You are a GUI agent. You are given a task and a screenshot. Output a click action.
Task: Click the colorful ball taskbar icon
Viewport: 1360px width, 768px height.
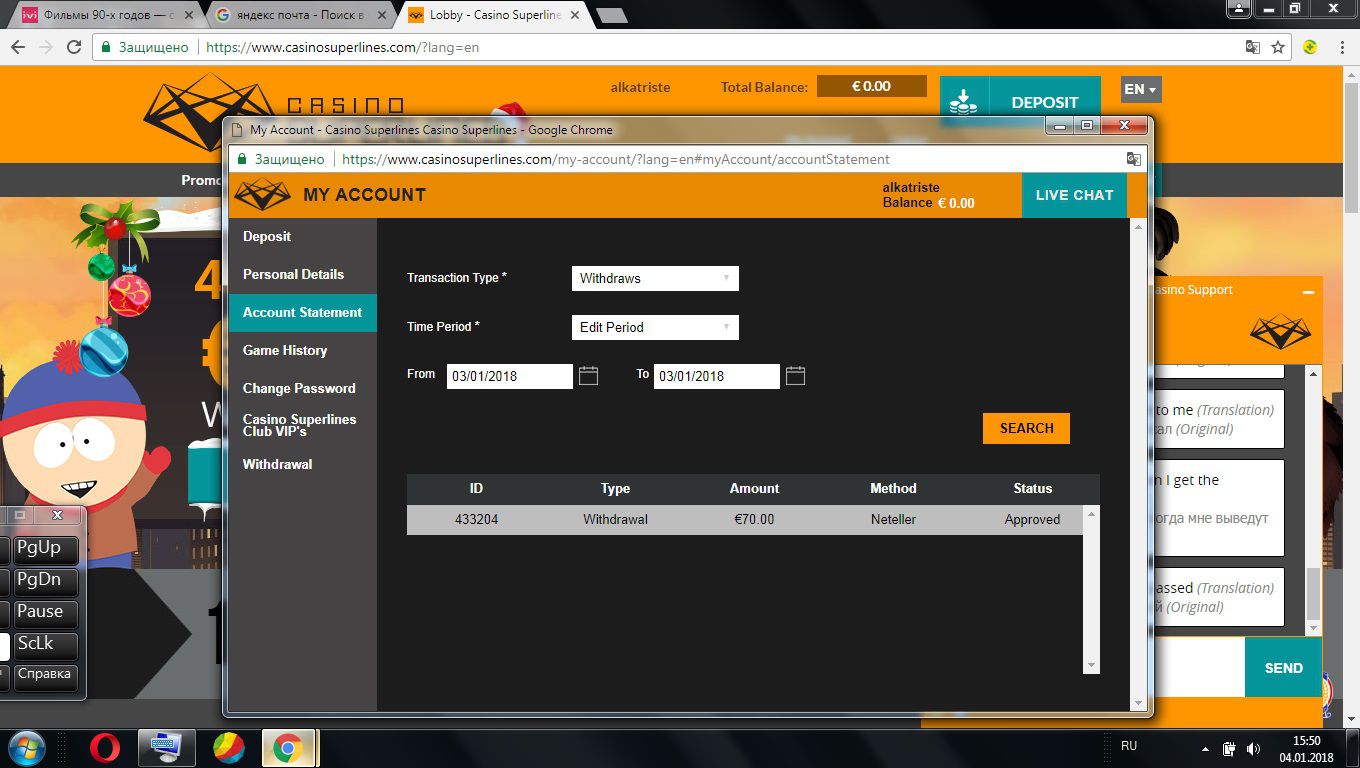pyautogui.click(x=228, y=748)
